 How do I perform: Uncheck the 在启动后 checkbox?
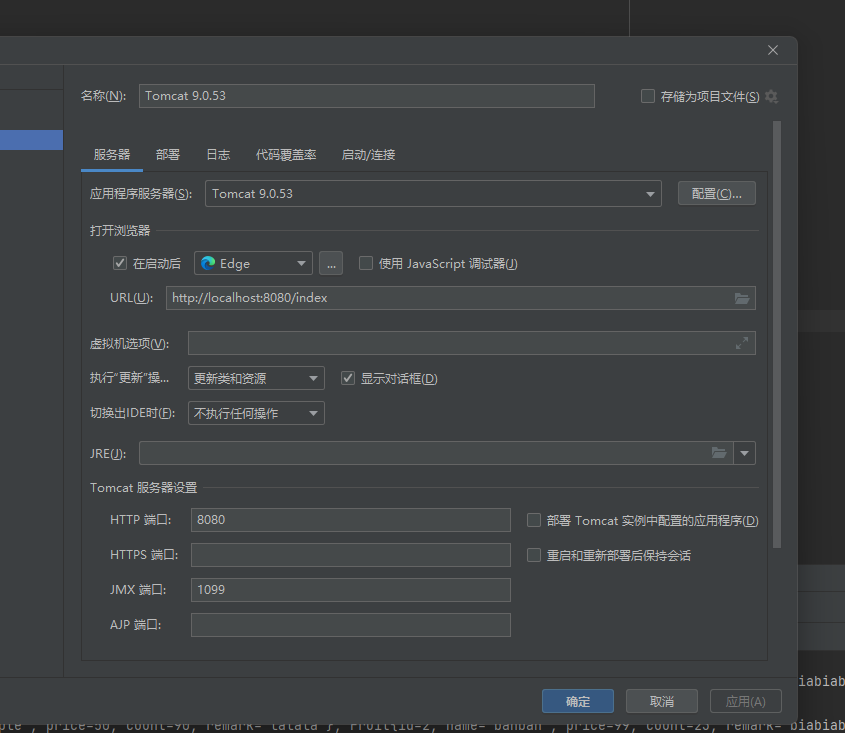click(120, 263)
